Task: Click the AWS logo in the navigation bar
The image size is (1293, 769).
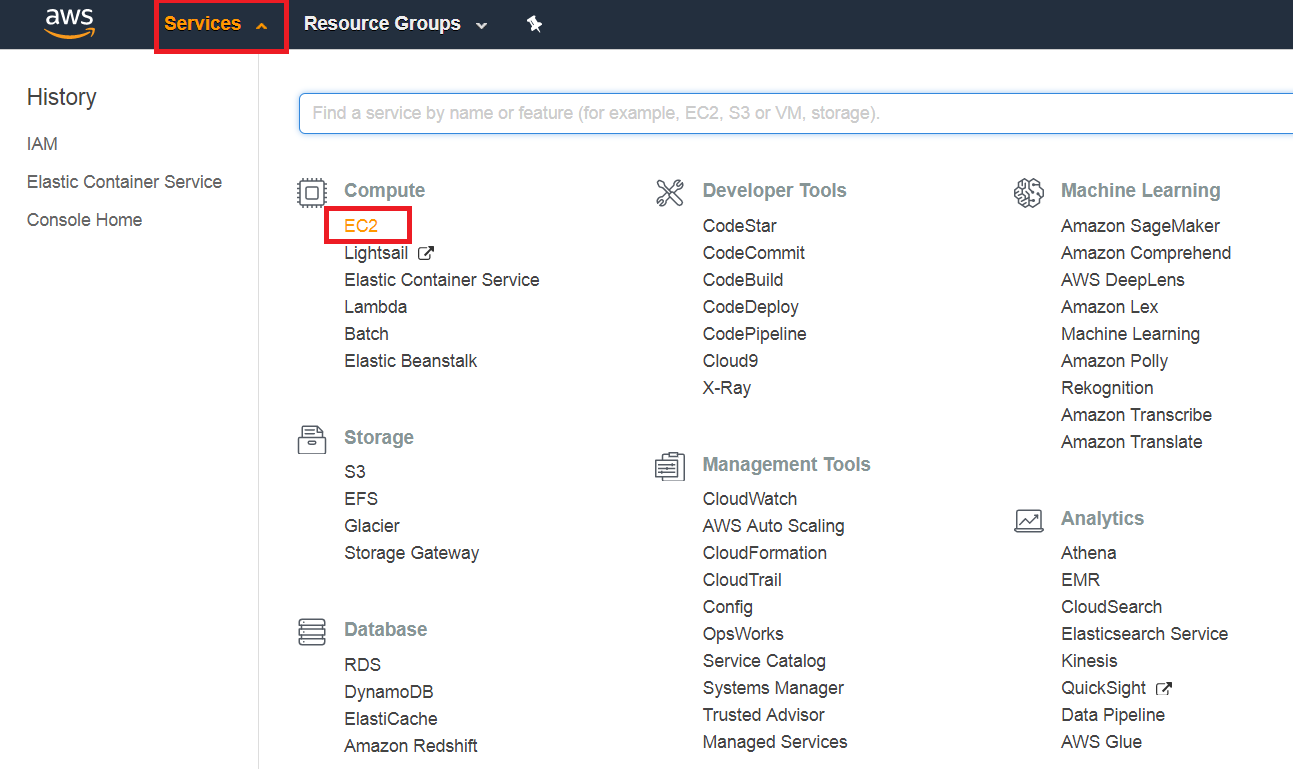Action: (68, 23)
